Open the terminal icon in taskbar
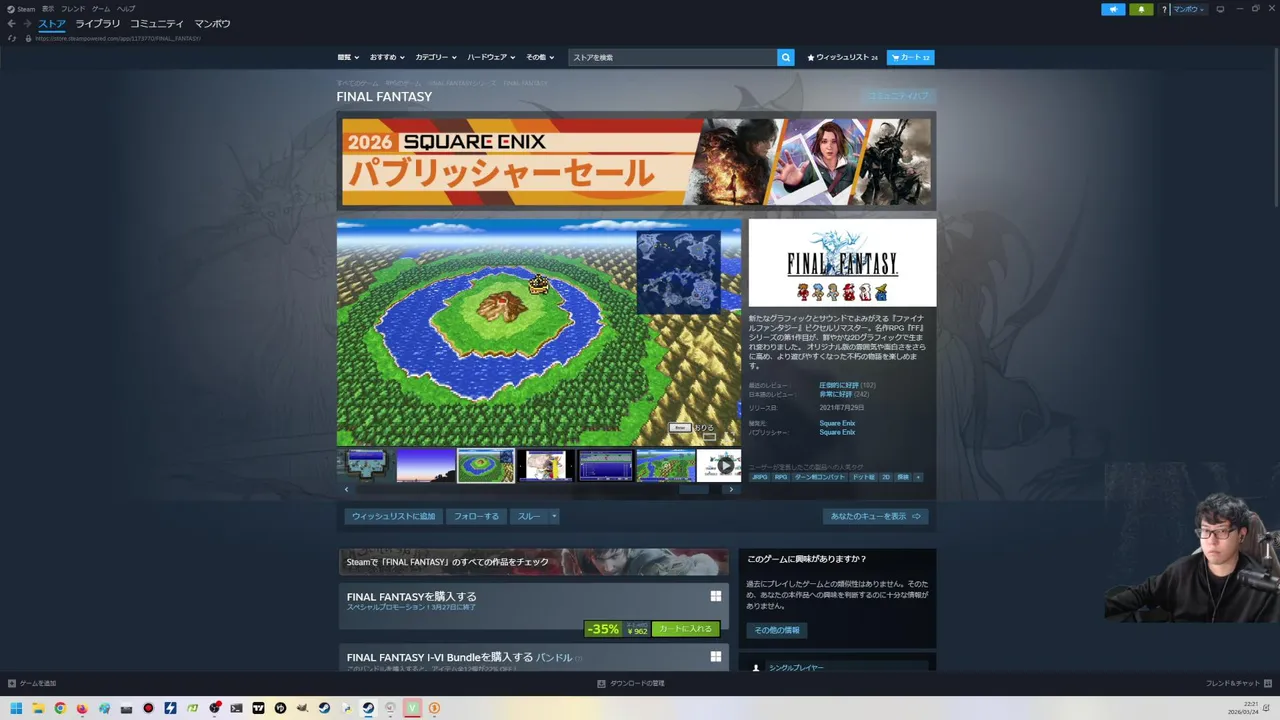Image resolution: width=1280 pixels, height=720 pixels. [236, 708]
